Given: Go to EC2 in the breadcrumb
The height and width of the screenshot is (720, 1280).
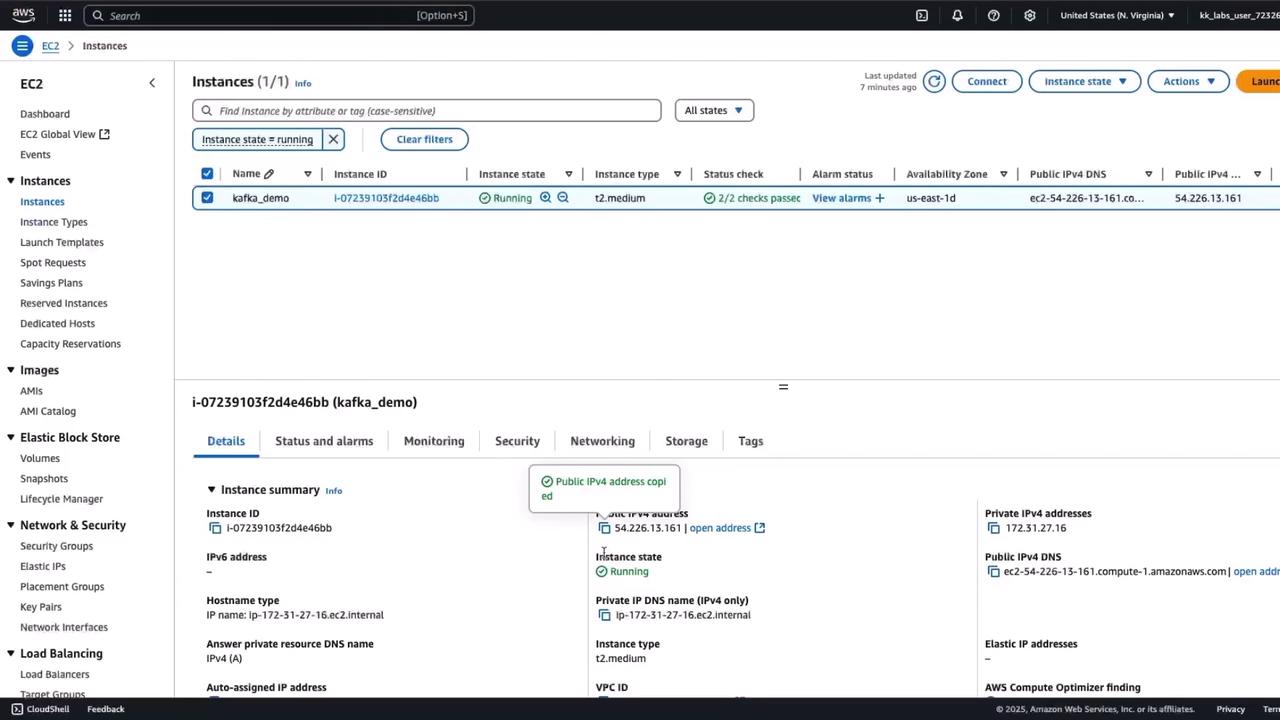Looking at the screenshot, I should pos(50,46).
